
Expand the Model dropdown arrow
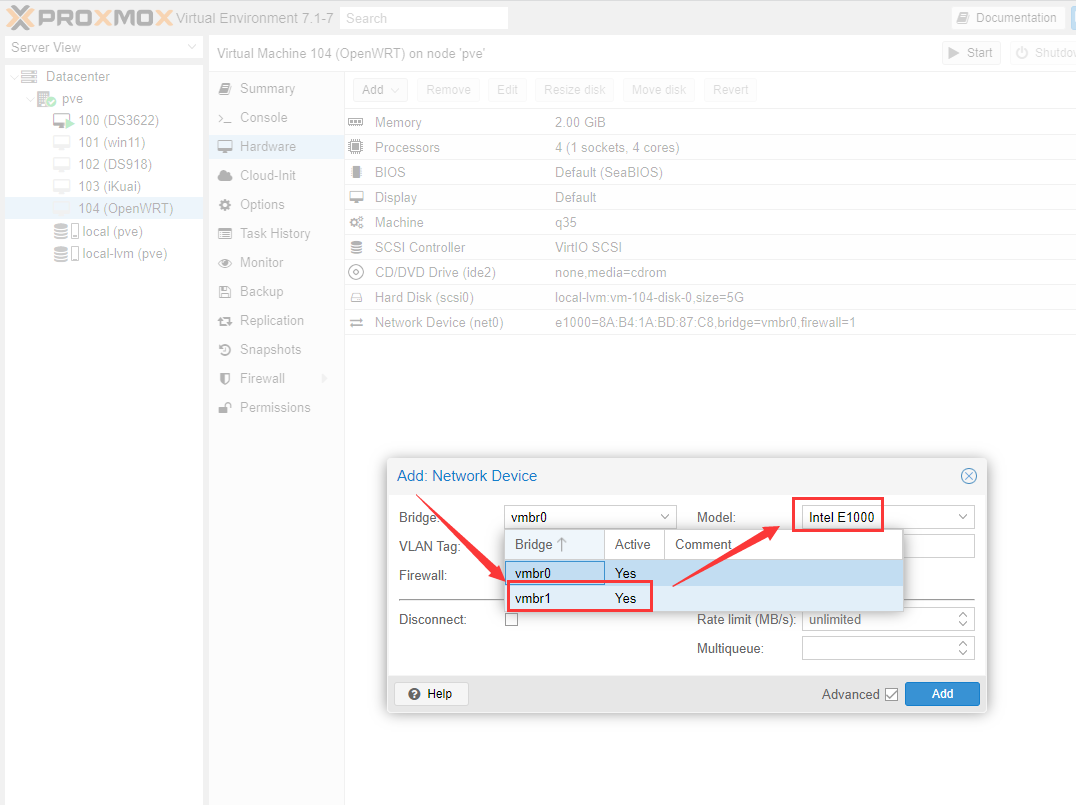pyautogui.click(x=962, y=517)
